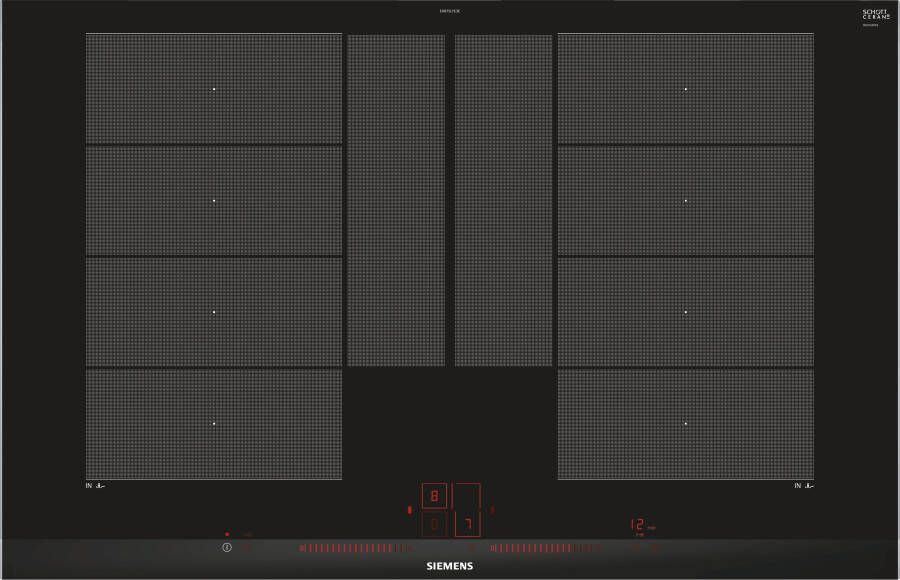The height and width of the screenshot is (580, 900).
Task: Select the tall center-left cooking strip
Action: (x=396, y=200)
